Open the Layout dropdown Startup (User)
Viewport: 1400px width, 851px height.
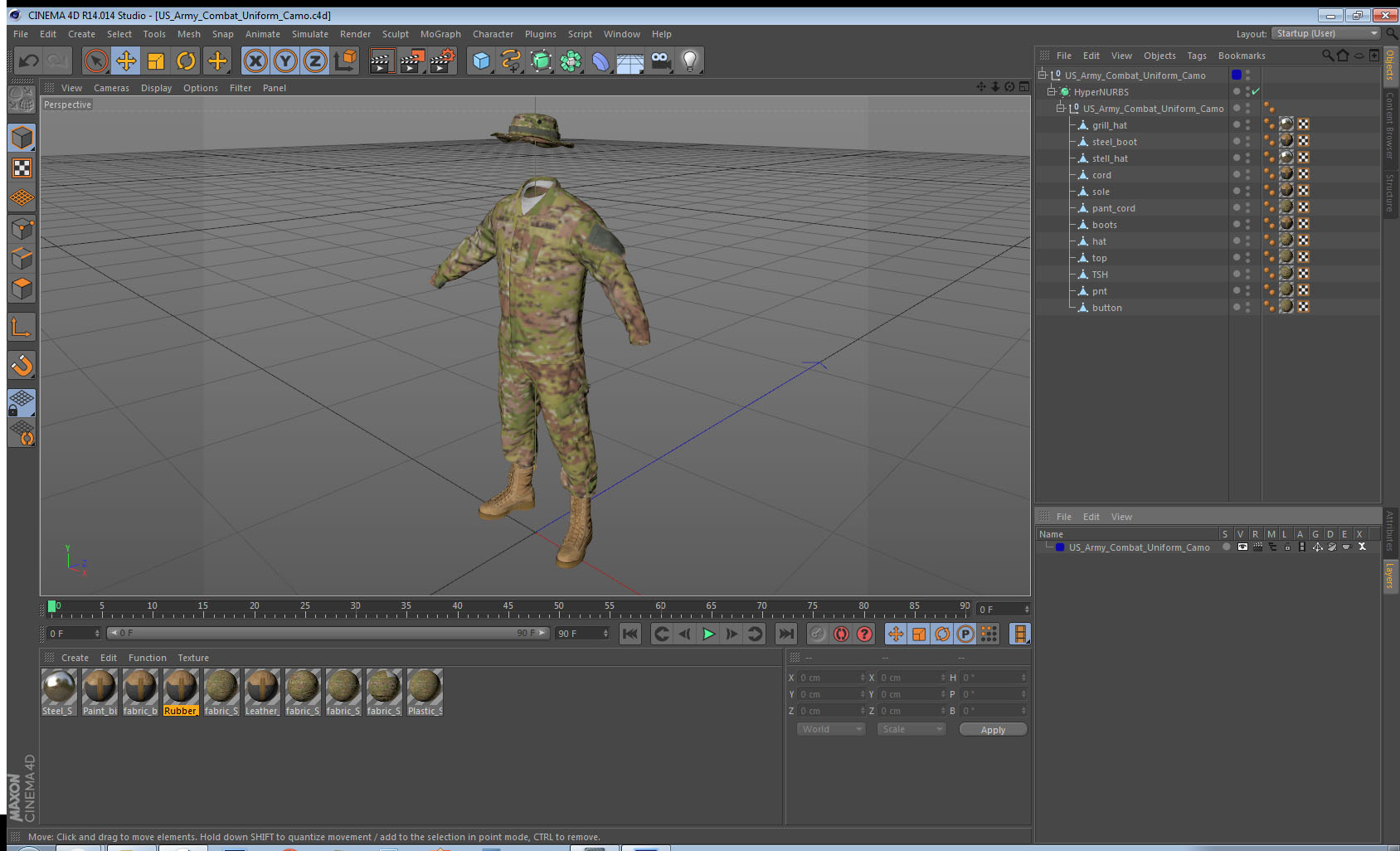click(x=1325, y=33)
